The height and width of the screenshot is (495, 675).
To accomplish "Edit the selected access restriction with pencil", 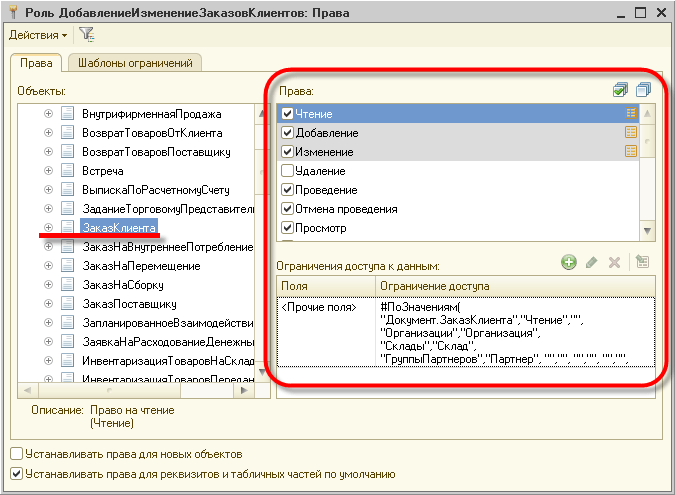I will click(x=591, y=262).
